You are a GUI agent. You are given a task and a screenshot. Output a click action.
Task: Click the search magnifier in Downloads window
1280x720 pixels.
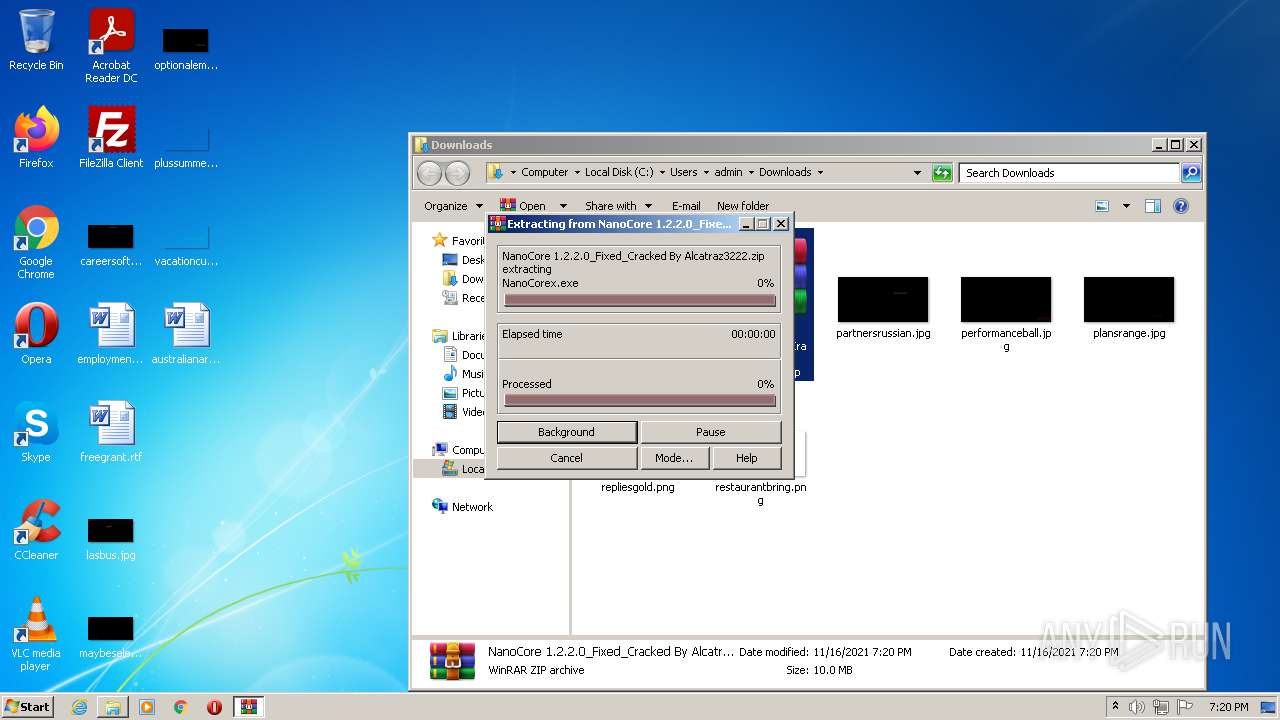coord(1190,173)
